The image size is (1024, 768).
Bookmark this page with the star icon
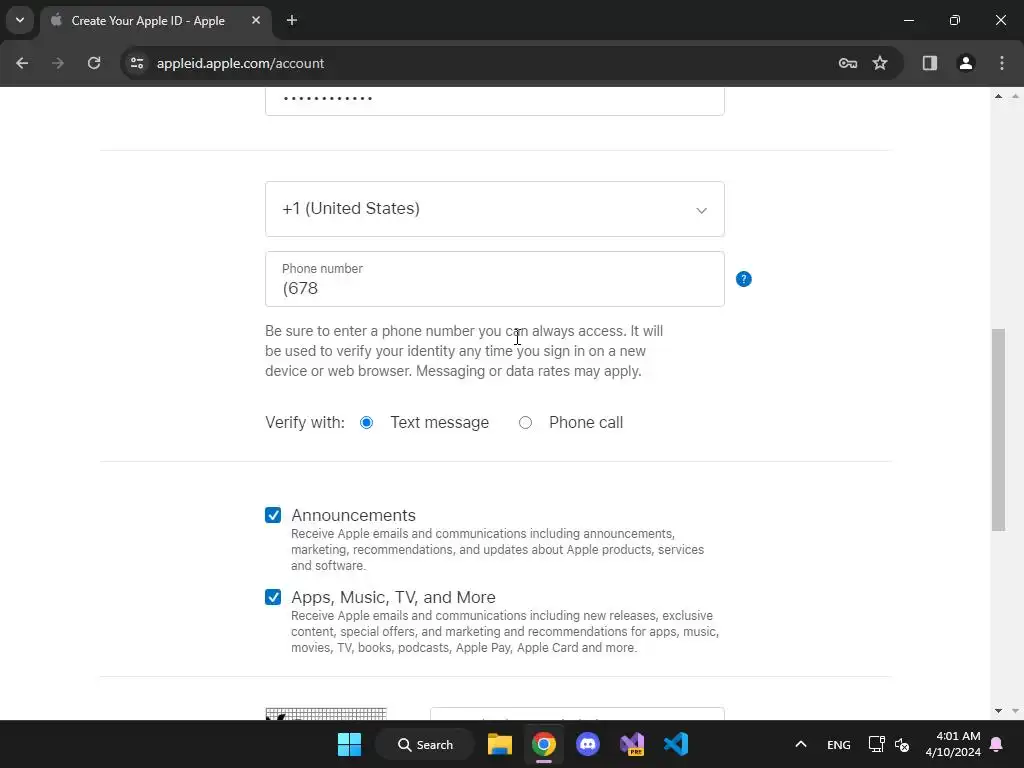click(x=880, y=63)
